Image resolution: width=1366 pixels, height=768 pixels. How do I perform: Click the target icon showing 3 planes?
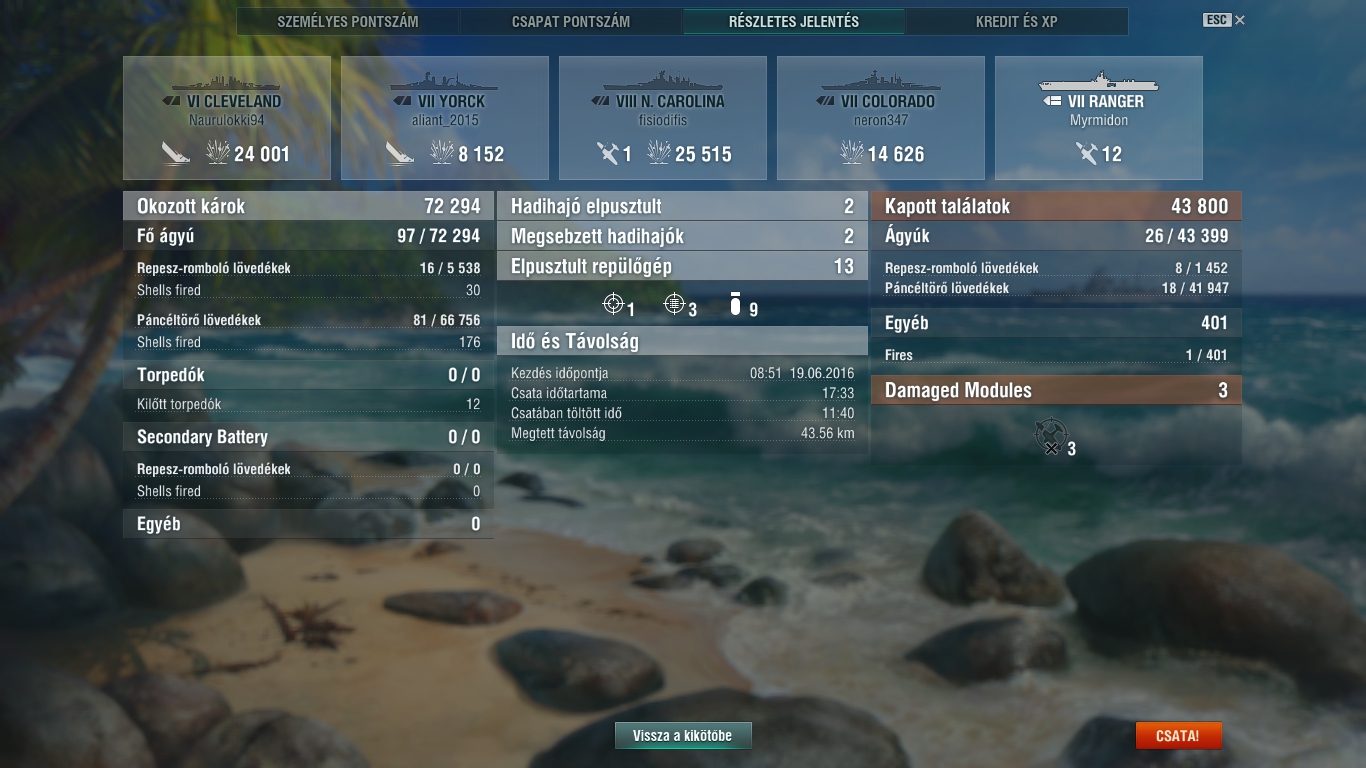point(675,303)
